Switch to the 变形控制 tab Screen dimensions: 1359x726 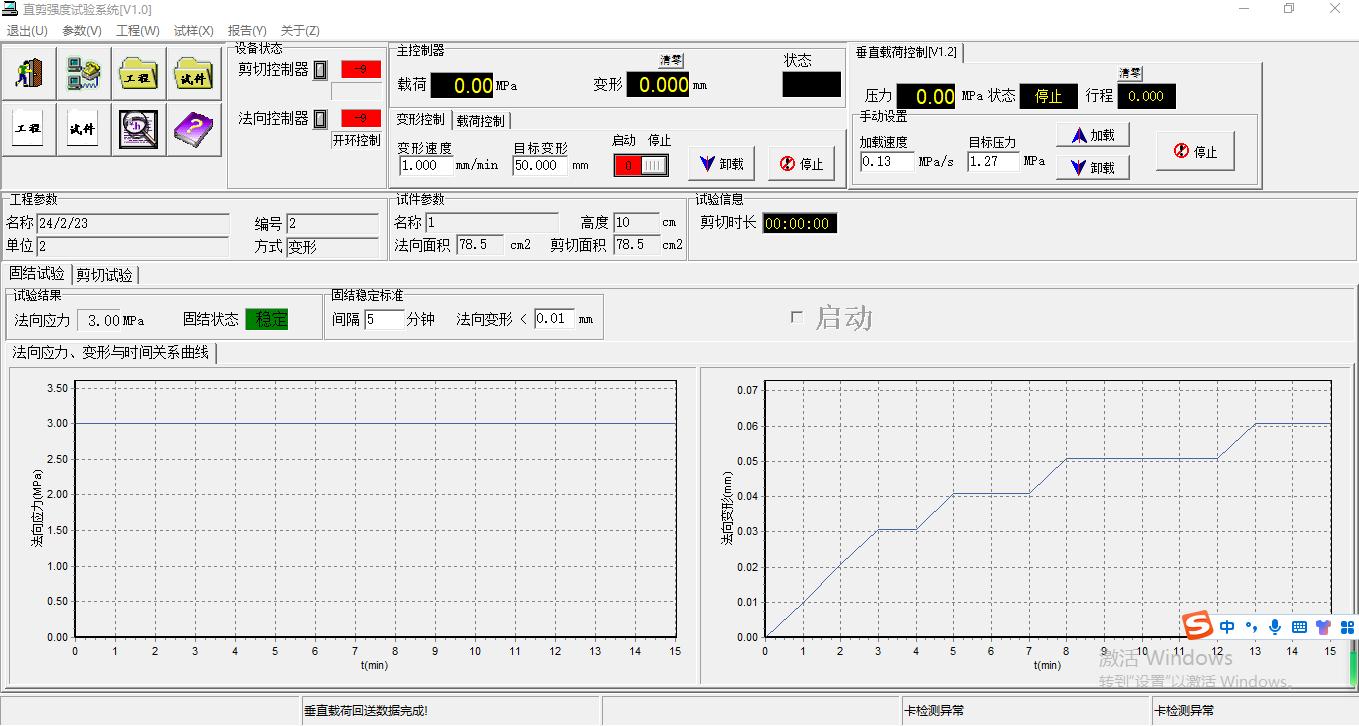[420, 119]
